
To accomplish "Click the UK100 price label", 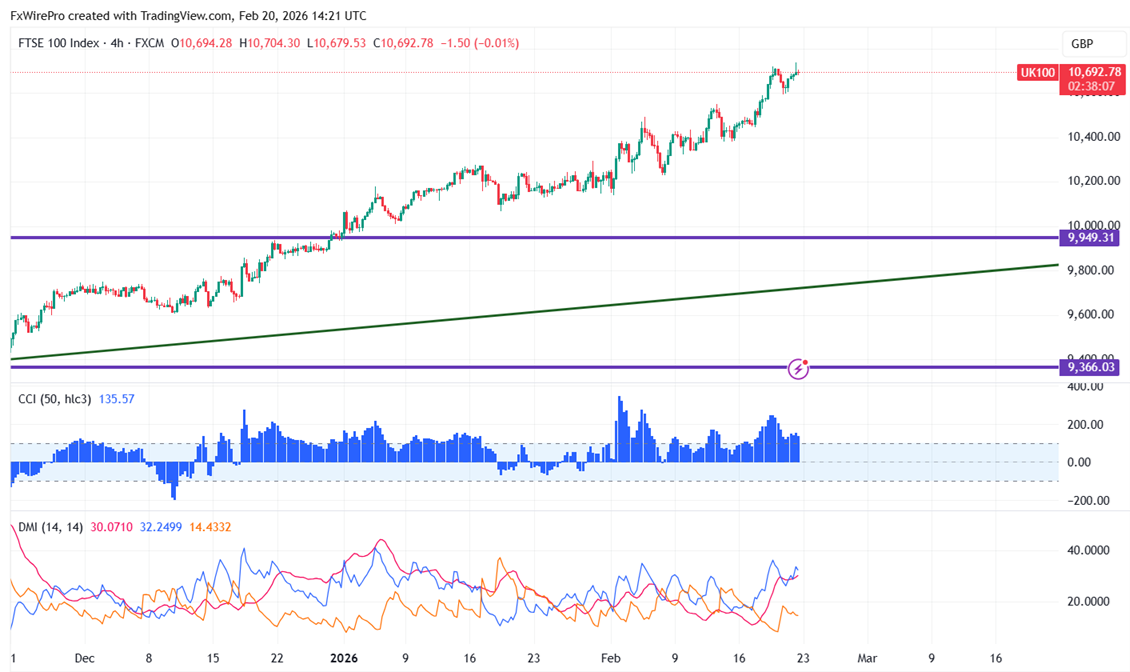I will pyautogui.click(x=1037, y=72).
